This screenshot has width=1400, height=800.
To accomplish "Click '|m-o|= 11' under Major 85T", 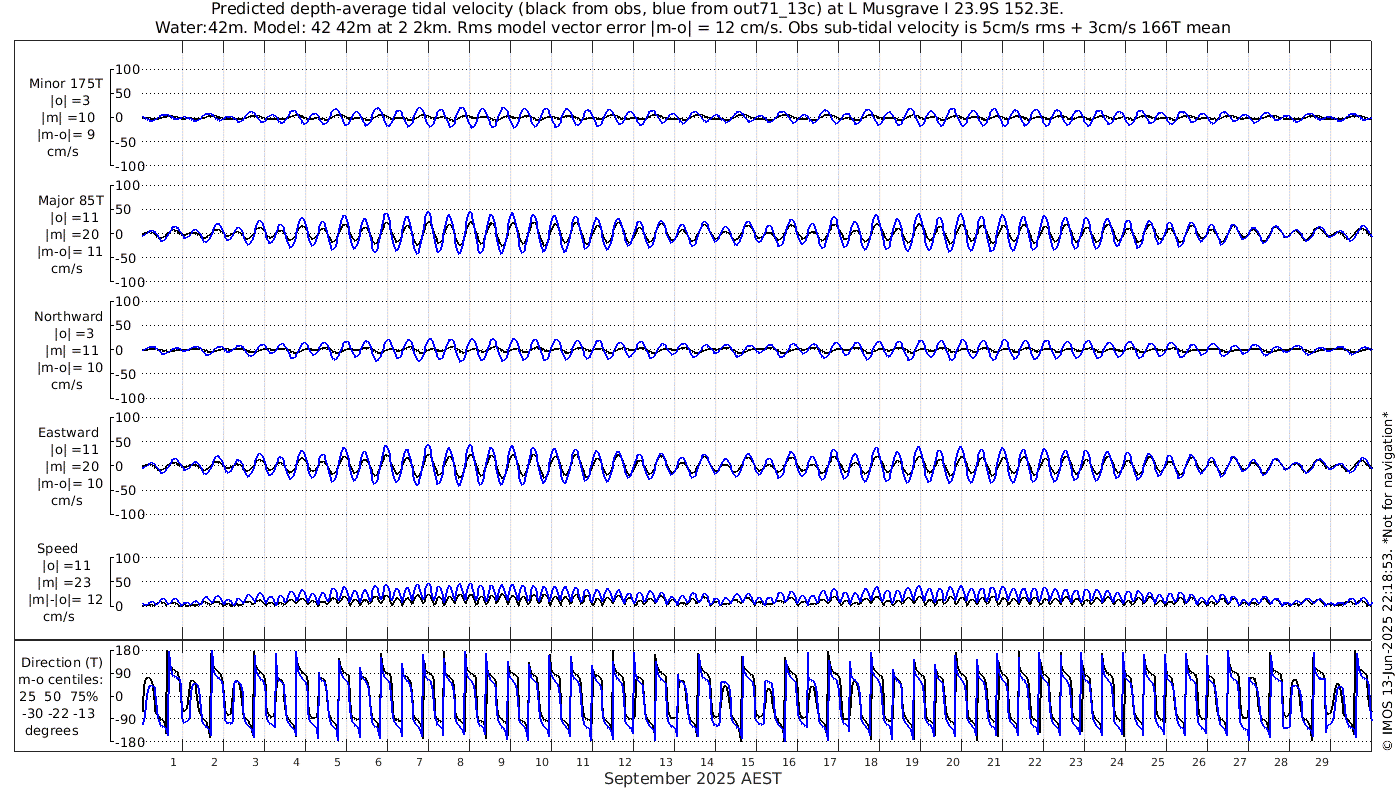I will click(69, 251).
